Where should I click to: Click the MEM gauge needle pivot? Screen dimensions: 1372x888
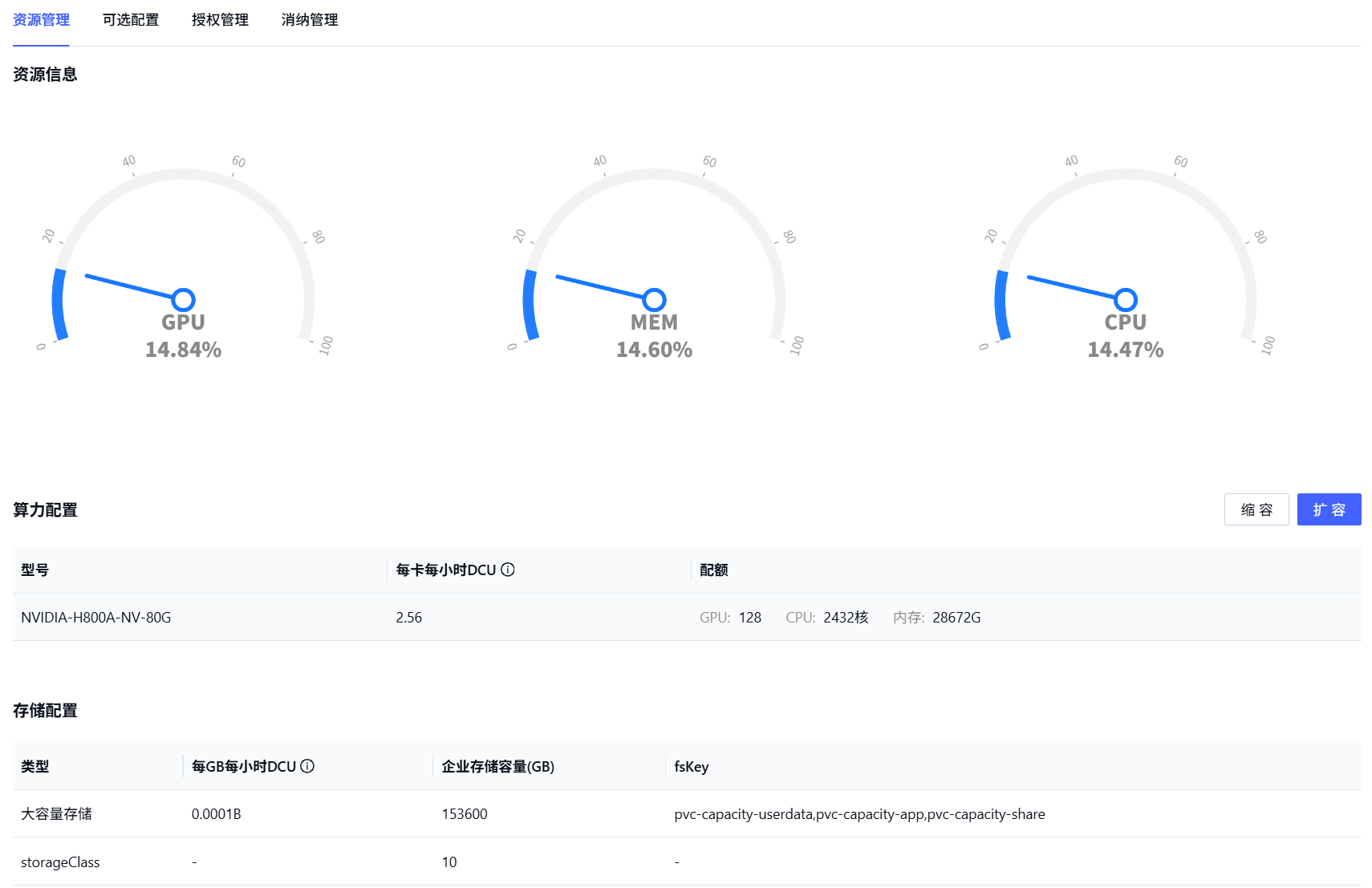[655, 300]
